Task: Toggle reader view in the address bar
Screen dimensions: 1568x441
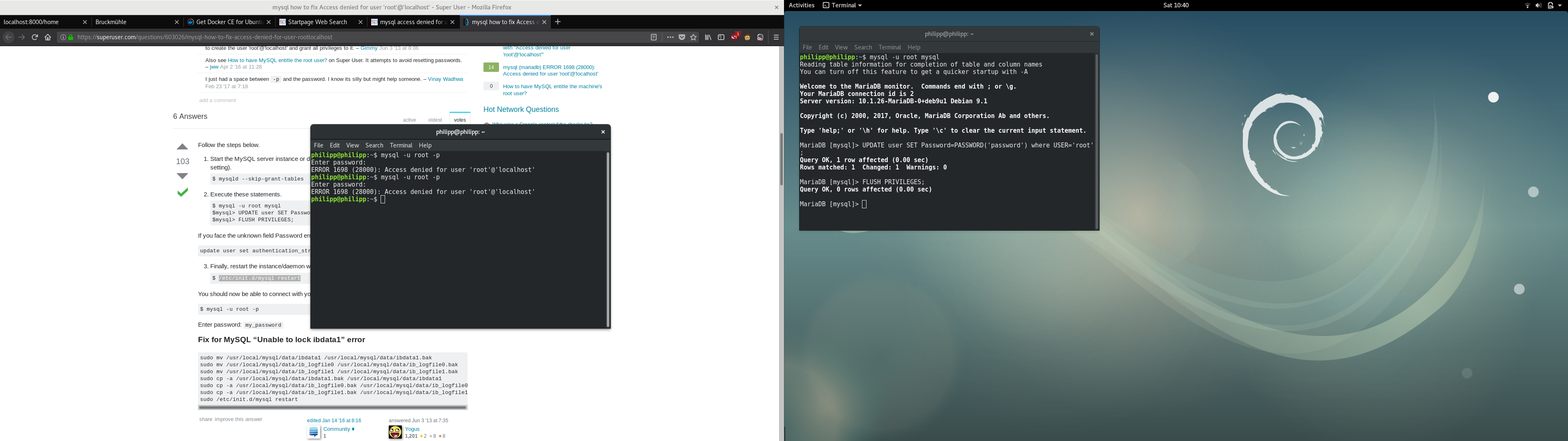Action: point(654,37)
